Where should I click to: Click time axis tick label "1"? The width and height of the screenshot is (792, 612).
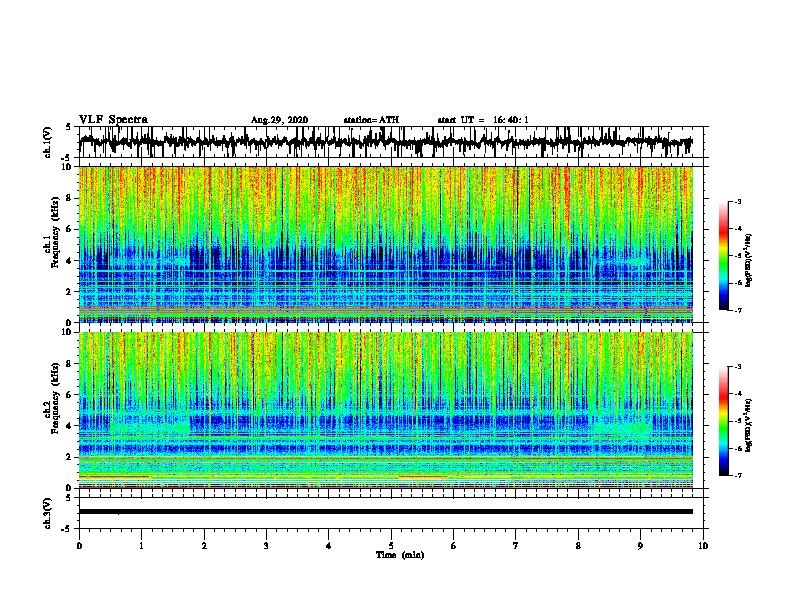tap(141, 546)
